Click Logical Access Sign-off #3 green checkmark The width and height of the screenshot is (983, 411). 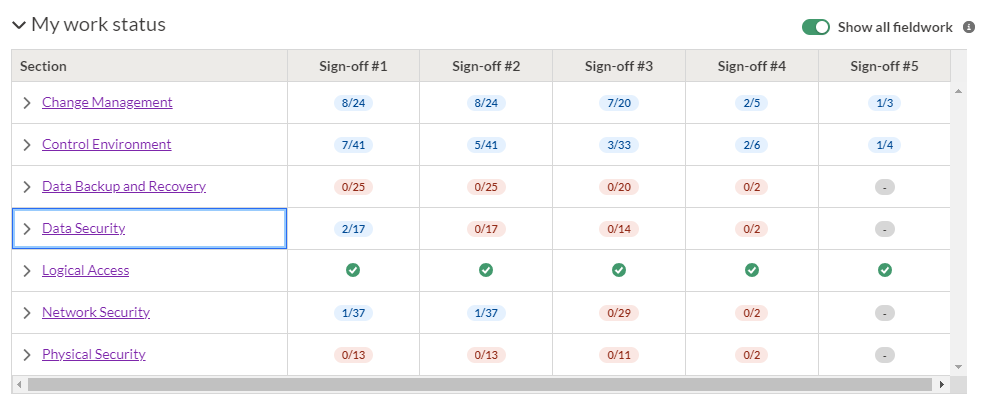(x=619, y=270)
